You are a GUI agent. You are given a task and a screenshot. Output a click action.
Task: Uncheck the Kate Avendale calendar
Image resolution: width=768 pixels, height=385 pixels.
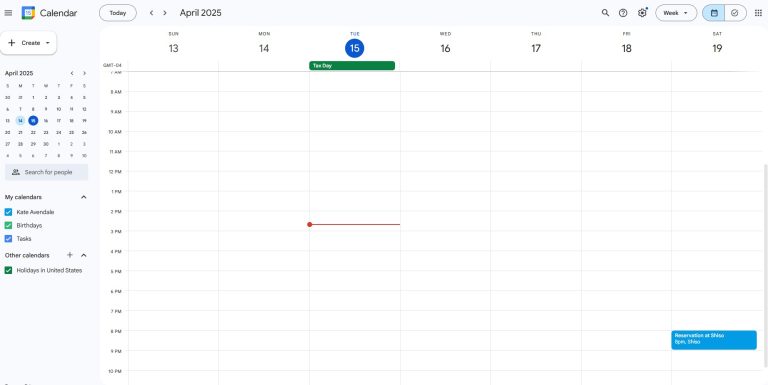click(x=8, y=212)
